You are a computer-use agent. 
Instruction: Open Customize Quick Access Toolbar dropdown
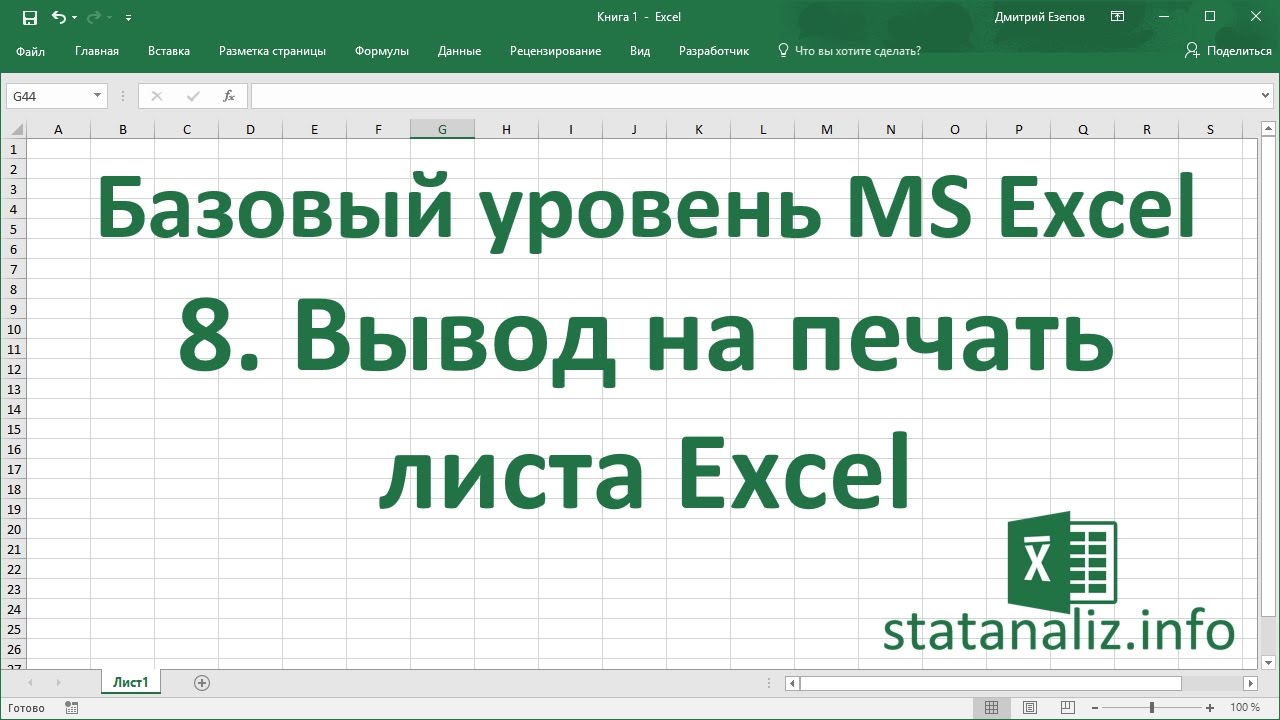pyautogui.click(x=129, y=18)
